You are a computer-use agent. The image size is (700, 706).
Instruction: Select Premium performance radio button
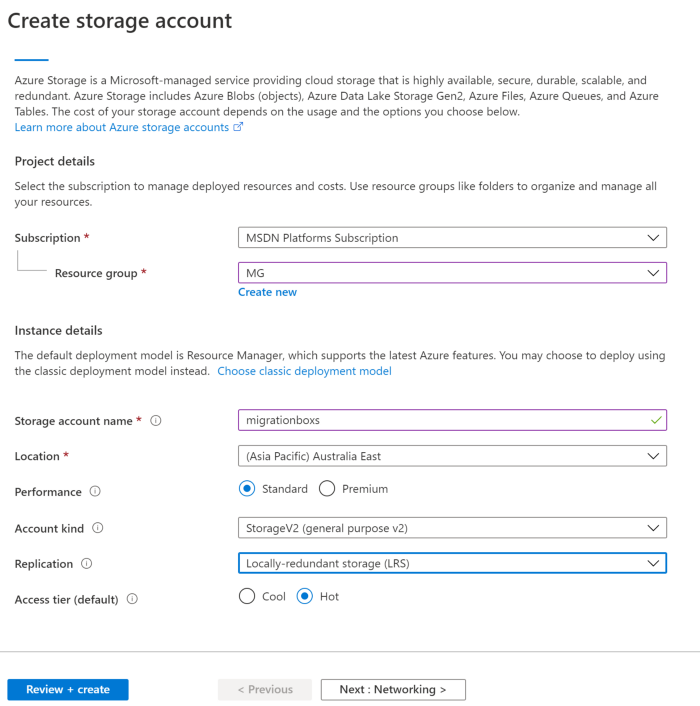(327, 489)
